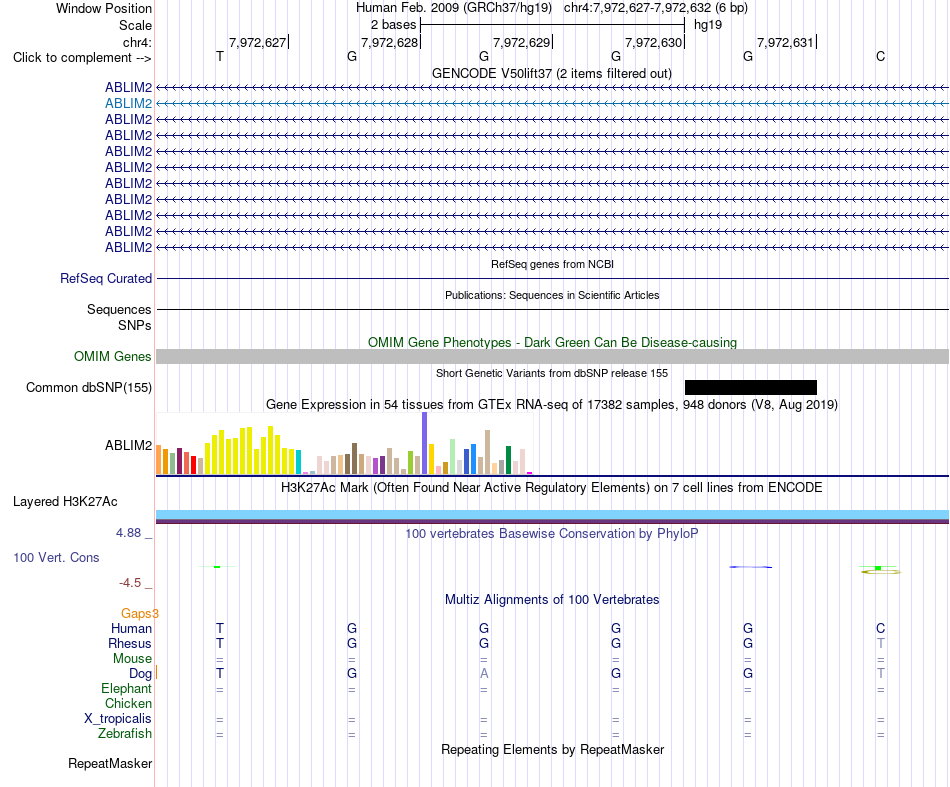Open the GTEx ABLIM2 expression bar chart
Viewport: 950px width, 787px height.
344,443
